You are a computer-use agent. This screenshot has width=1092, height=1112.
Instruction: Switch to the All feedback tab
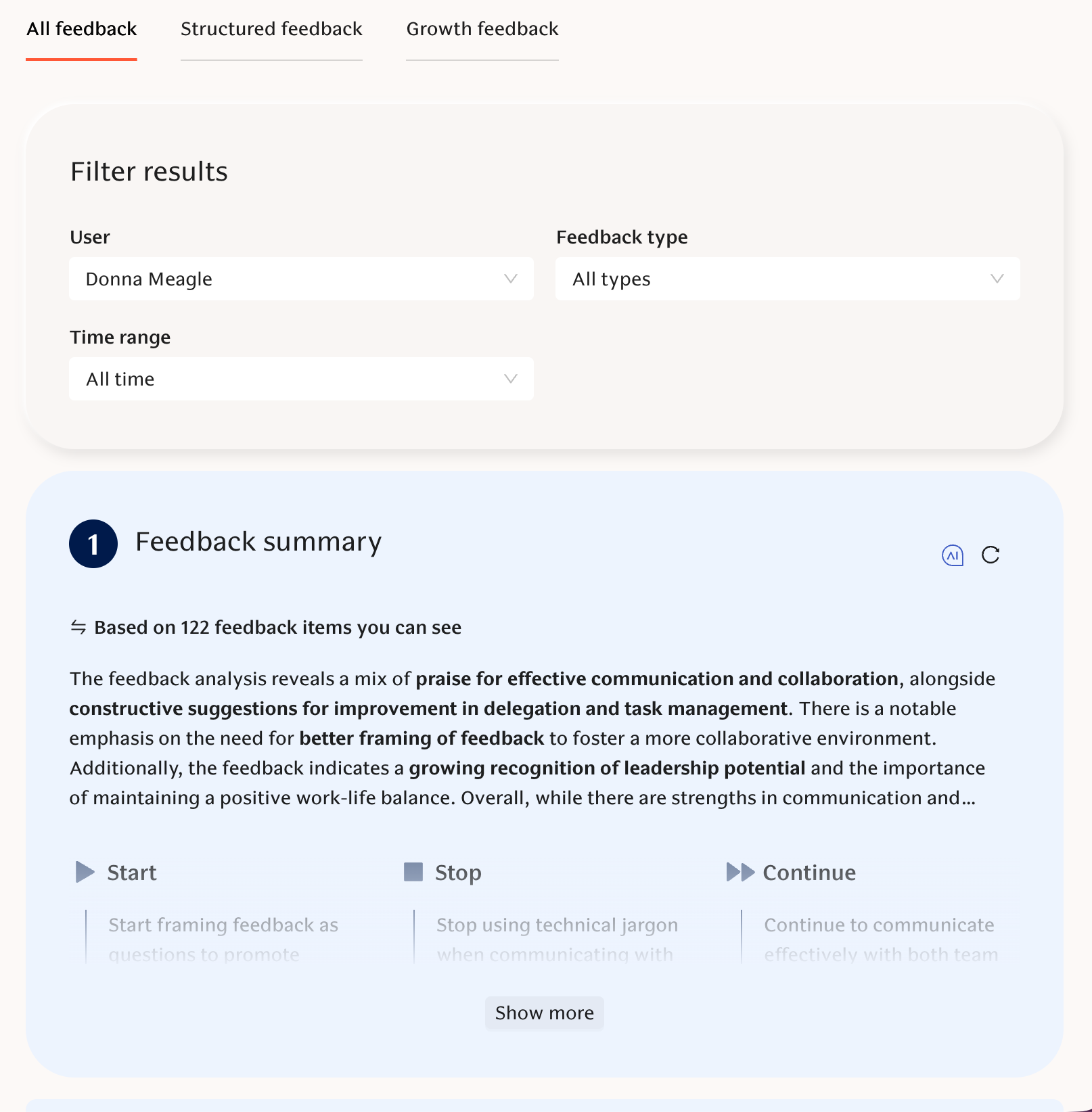point(82,29)
